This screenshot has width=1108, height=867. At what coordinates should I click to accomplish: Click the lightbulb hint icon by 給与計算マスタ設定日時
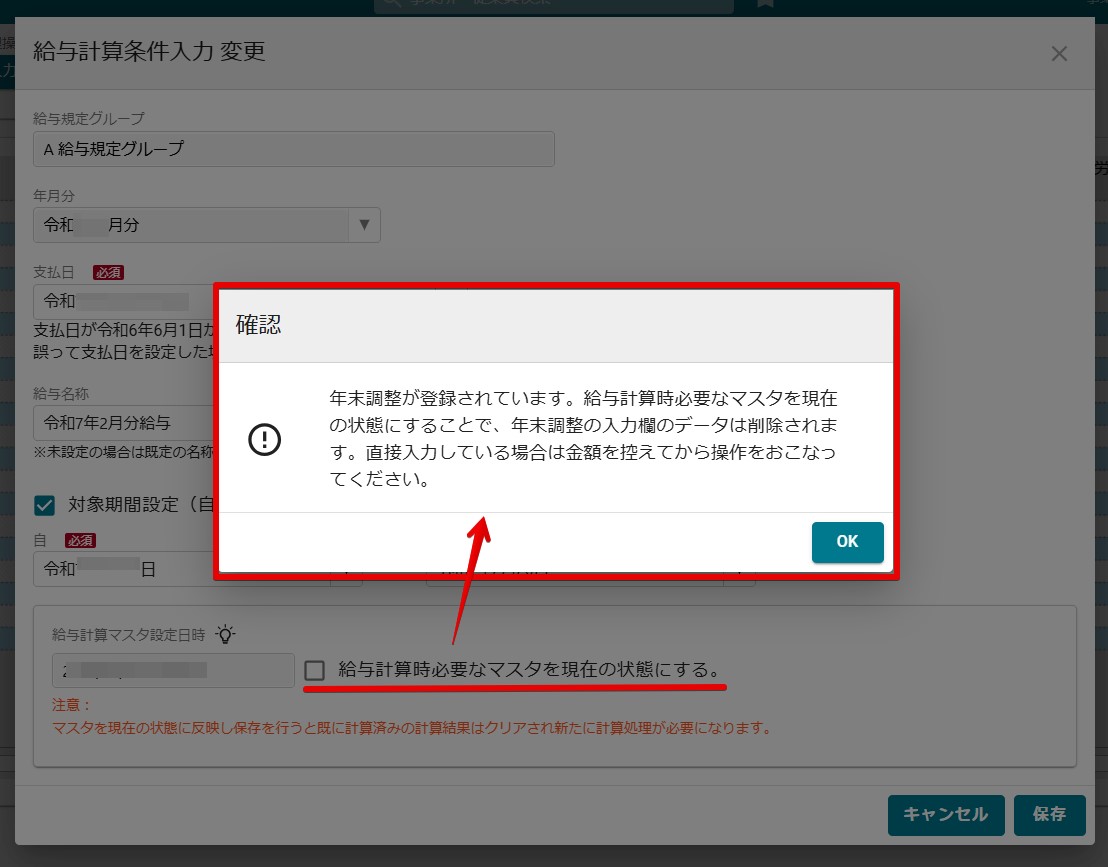click(225, 634)
